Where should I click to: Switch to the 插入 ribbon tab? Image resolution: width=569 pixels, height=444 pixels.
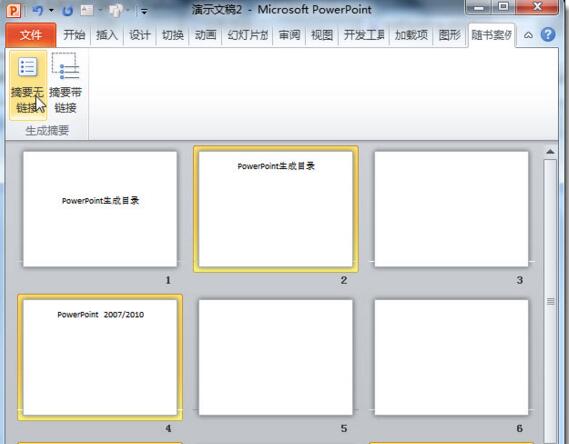coord(107,35)
